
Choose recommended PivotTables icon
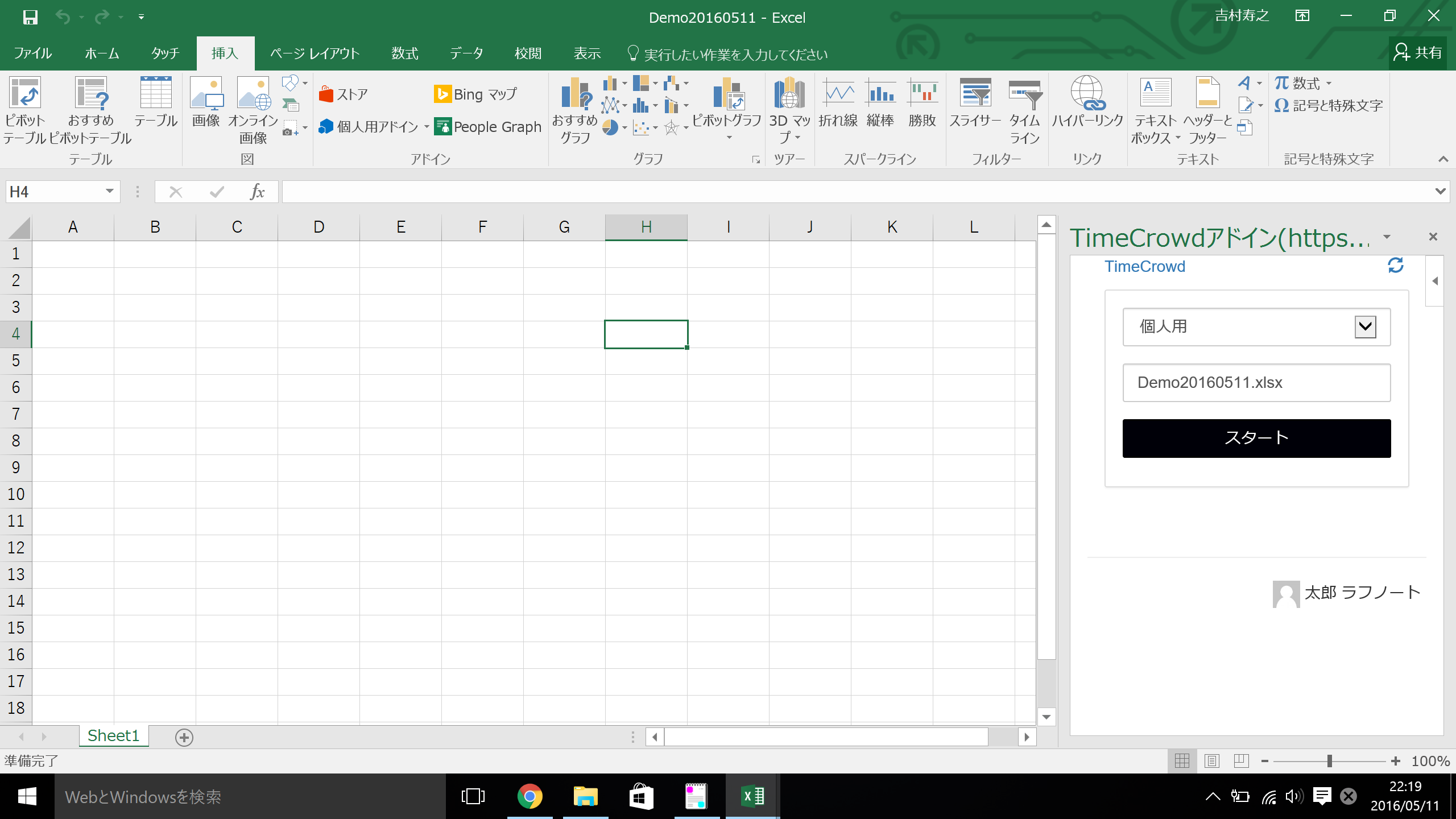pos(90,111)
